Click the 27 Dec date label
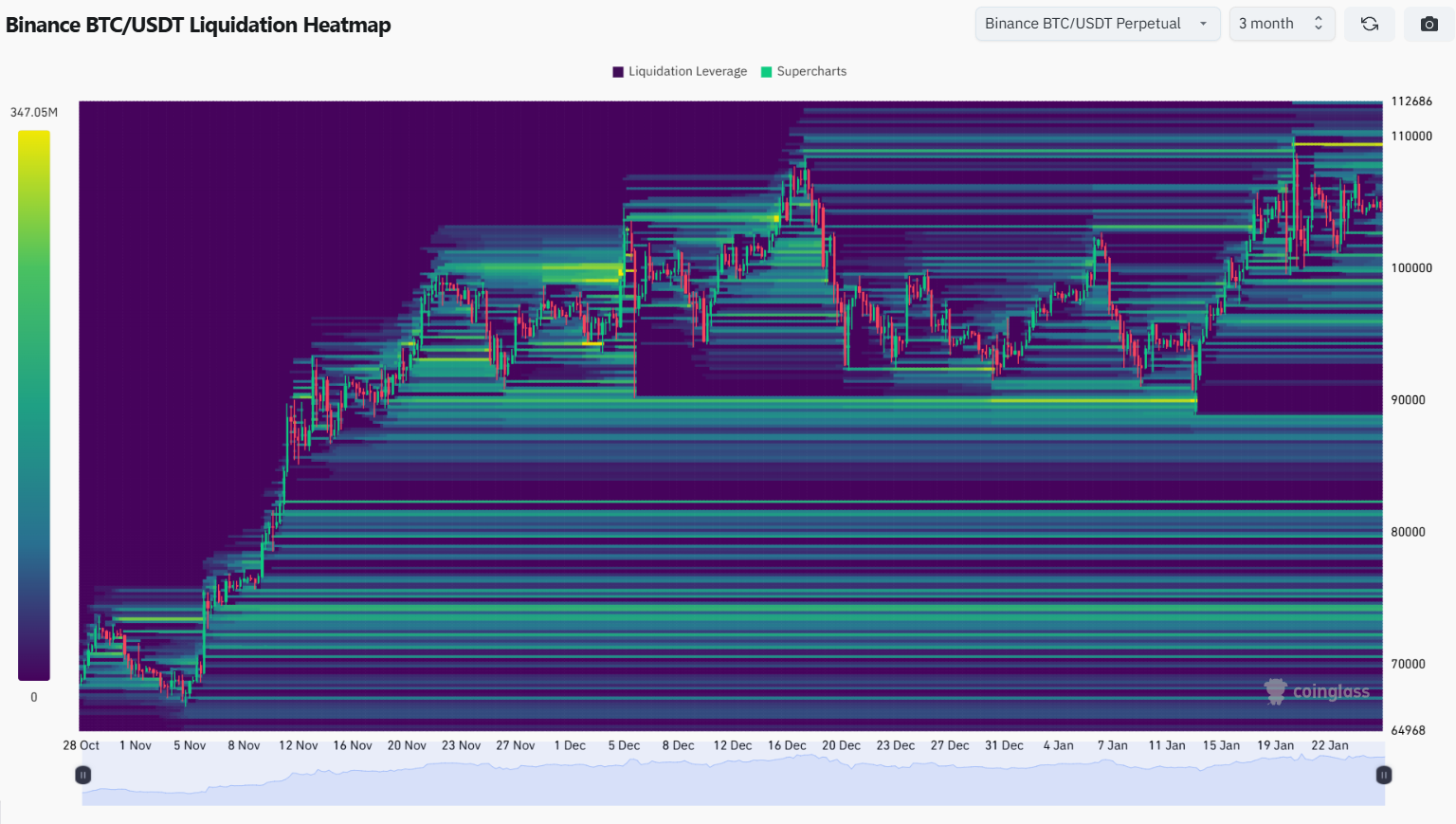 click(950, 745)
